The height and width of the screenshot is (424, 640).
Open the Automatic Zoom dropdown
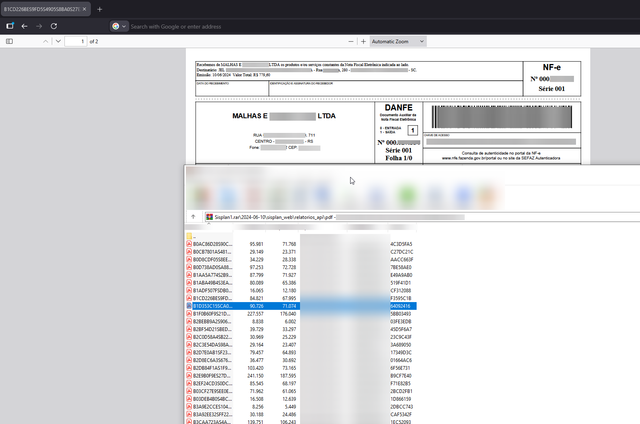pyautogui.click(x=398, y=41)
